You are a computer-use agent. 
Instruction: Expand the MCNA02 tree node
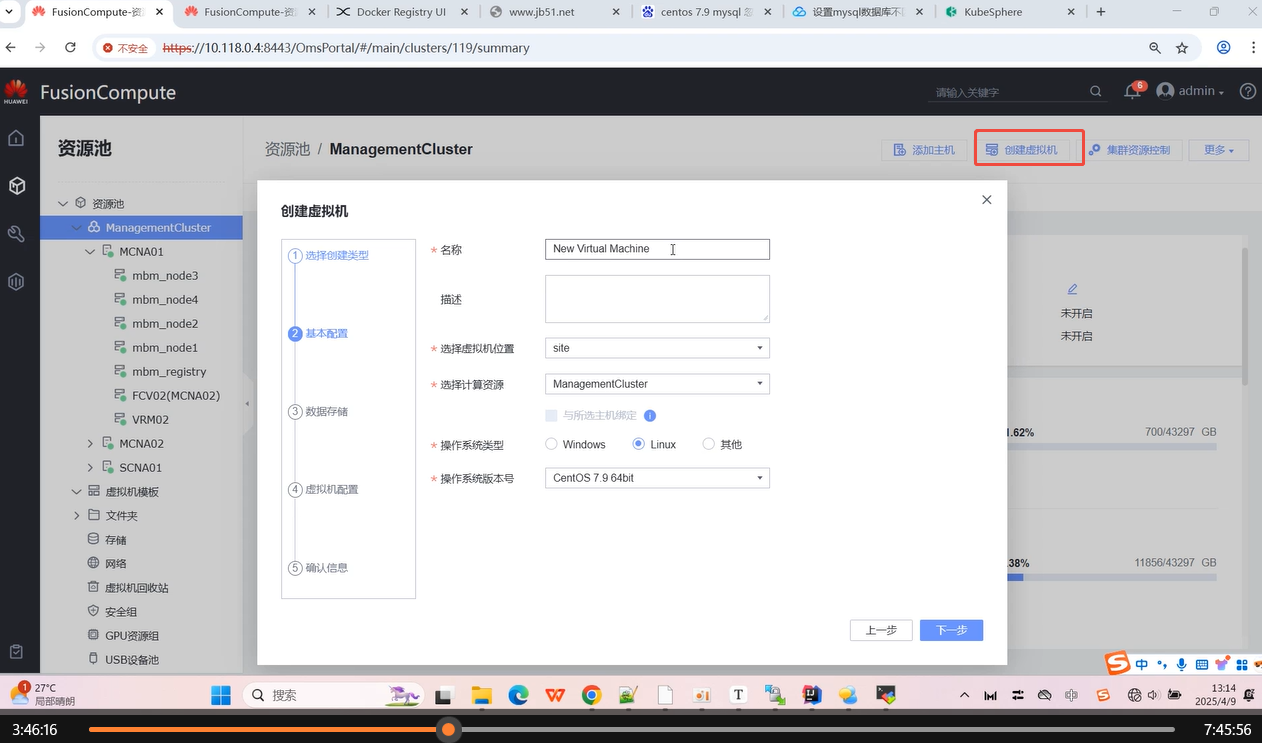90,444
